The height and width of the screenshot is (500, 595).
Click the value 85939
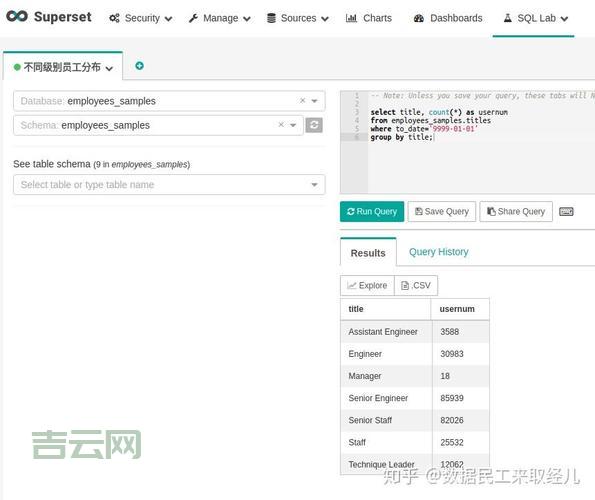(452, 398)
